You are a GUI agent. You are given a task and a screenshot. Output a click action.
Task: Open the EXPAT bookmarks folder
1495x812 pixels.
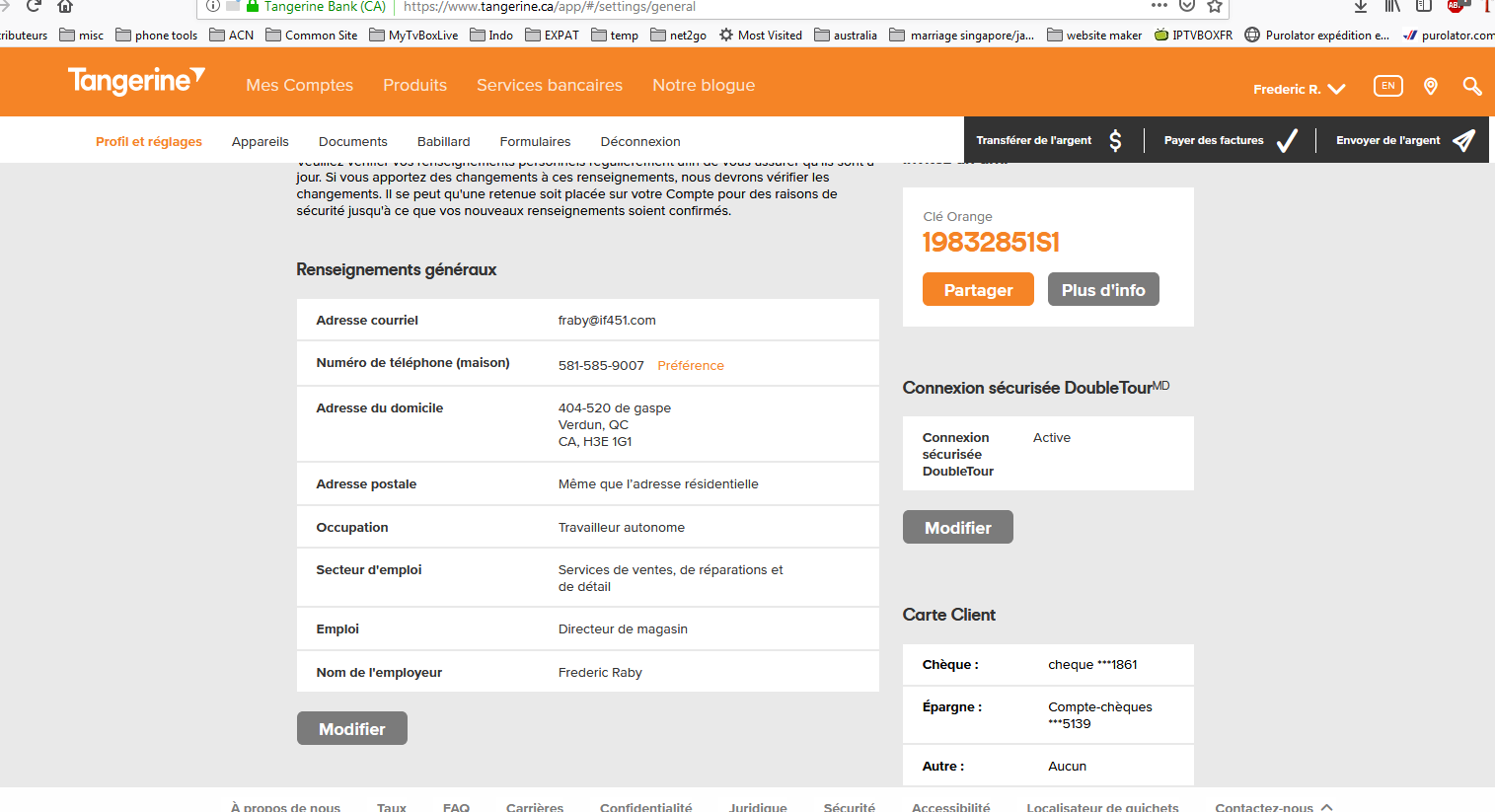[x=552, y=35]
